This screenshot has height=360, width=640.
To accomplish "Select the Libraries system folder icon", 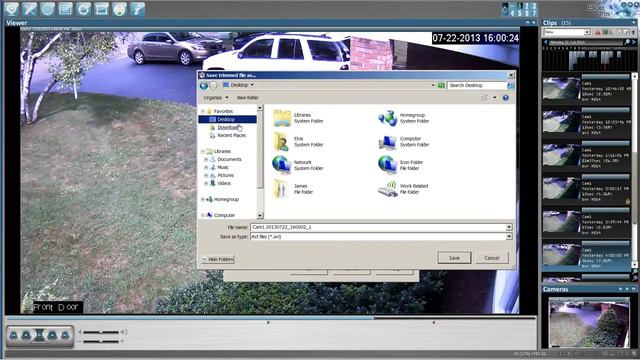I will 282,118.
